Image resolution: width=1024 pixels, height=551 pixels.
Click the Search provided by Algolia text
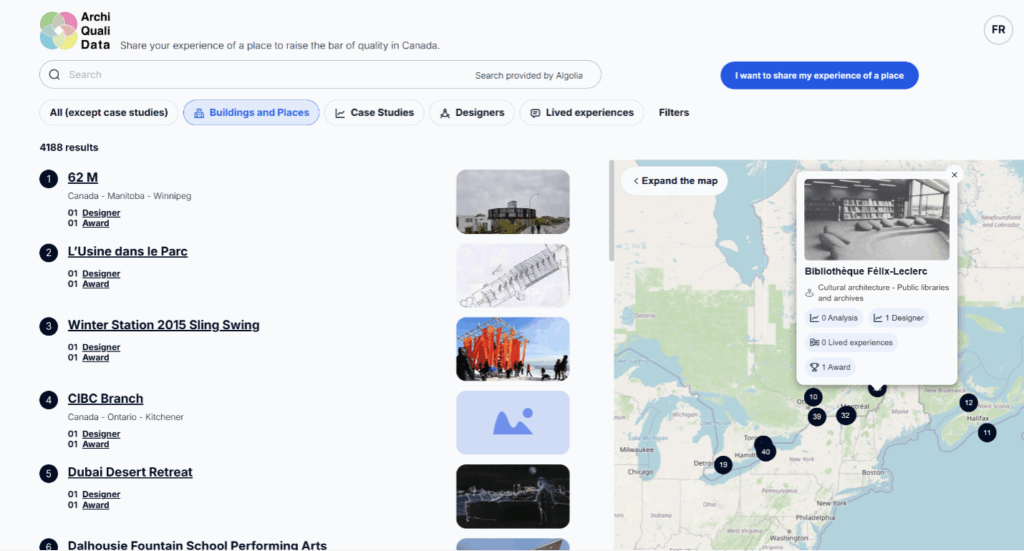coord(528,76)
